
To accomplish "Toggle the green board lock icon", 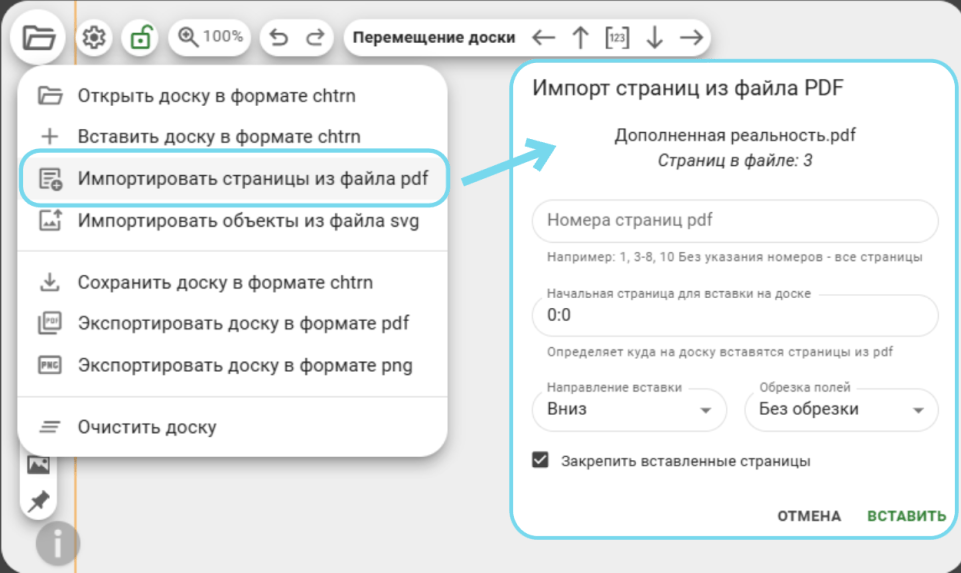I will click(x=140, y=38).
